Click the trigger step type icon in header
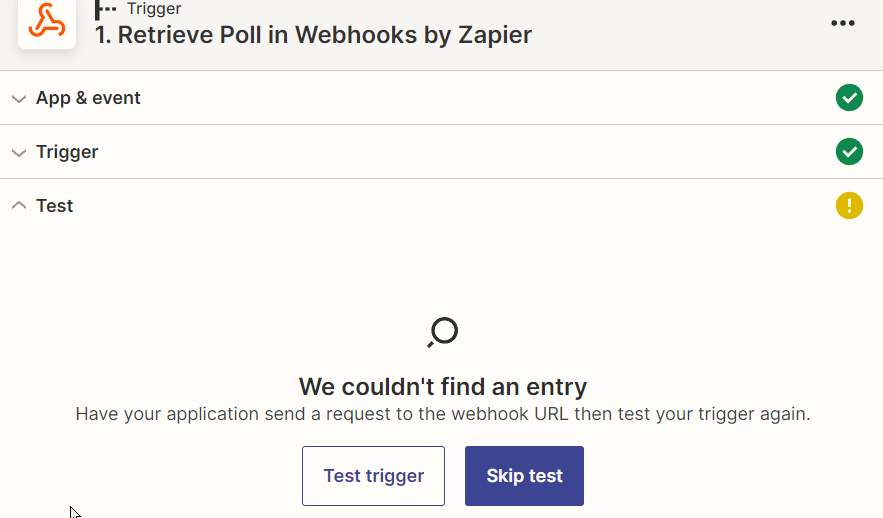 click(105, 9)
